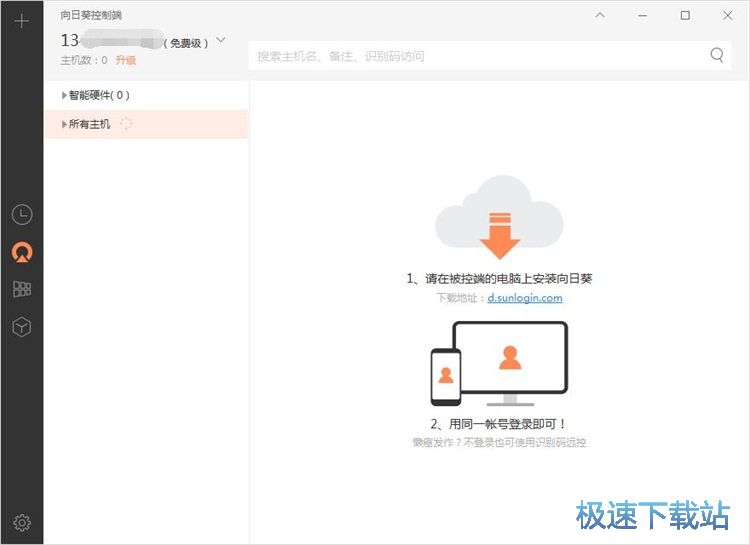Image resolution: width=750 pixels, height=545 pixels.
Task: Select the 所有主机 row text
Action: click(89, 124)
